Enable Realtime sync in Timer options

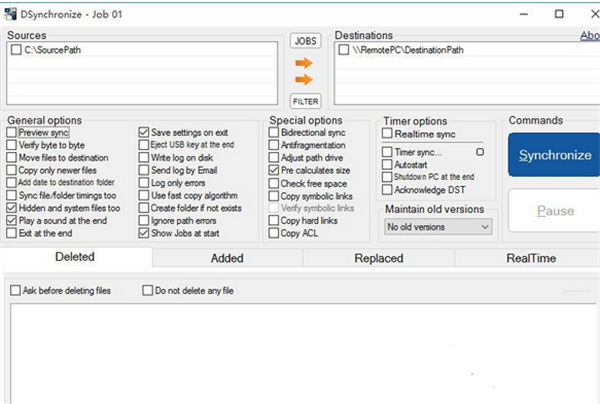point(388,133)
